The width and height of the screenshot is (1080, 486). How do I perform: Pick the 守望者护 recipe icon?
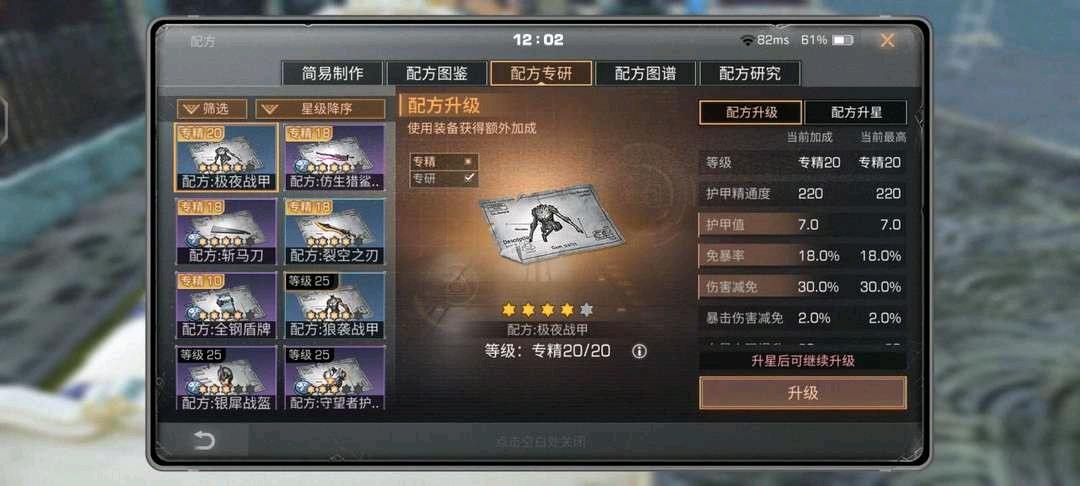[x=335, y=379]
